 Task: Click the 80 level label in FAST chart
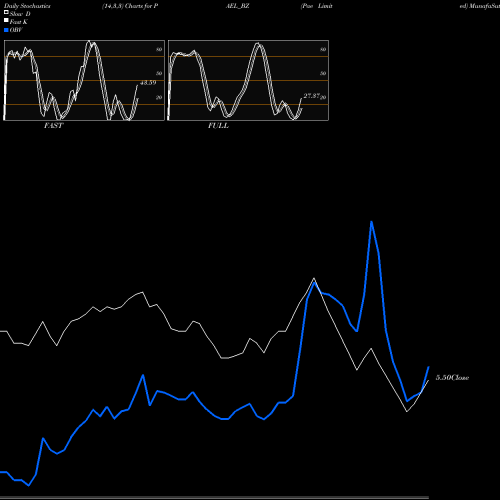point(159,49)
